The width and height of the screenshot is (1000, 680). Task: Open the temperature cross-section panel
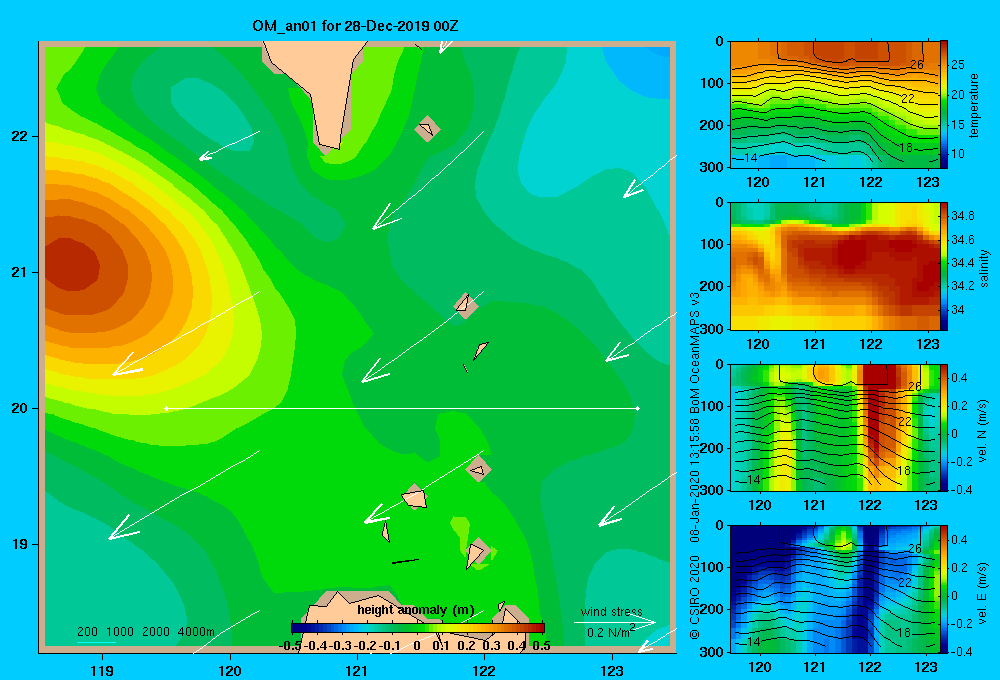click(x=835, y=104)
